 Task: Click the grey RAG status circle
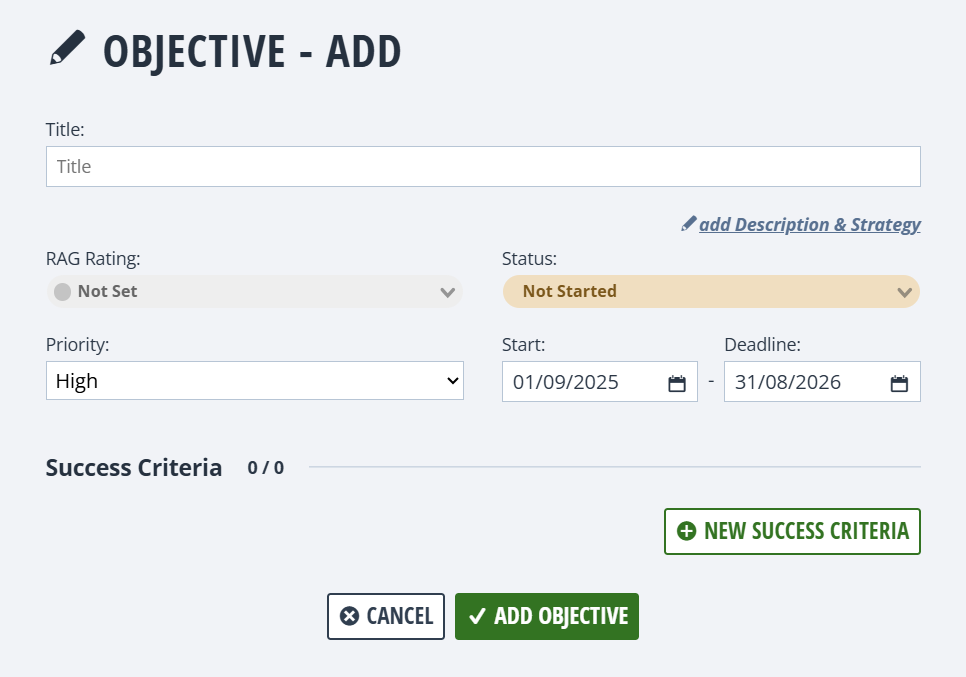(62, 291)
